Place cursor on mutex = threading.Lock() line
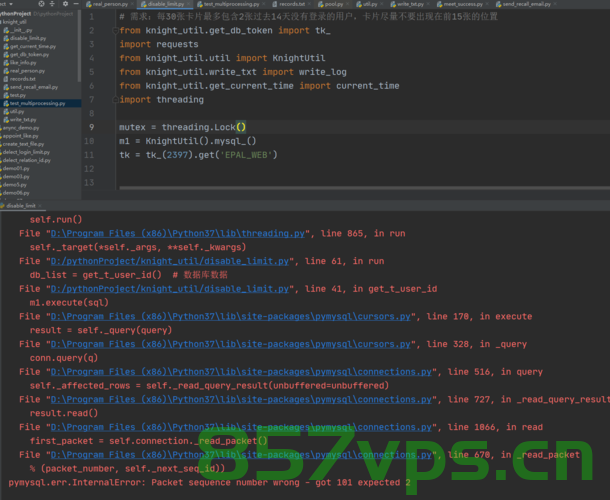 click(x=182, y=127)
